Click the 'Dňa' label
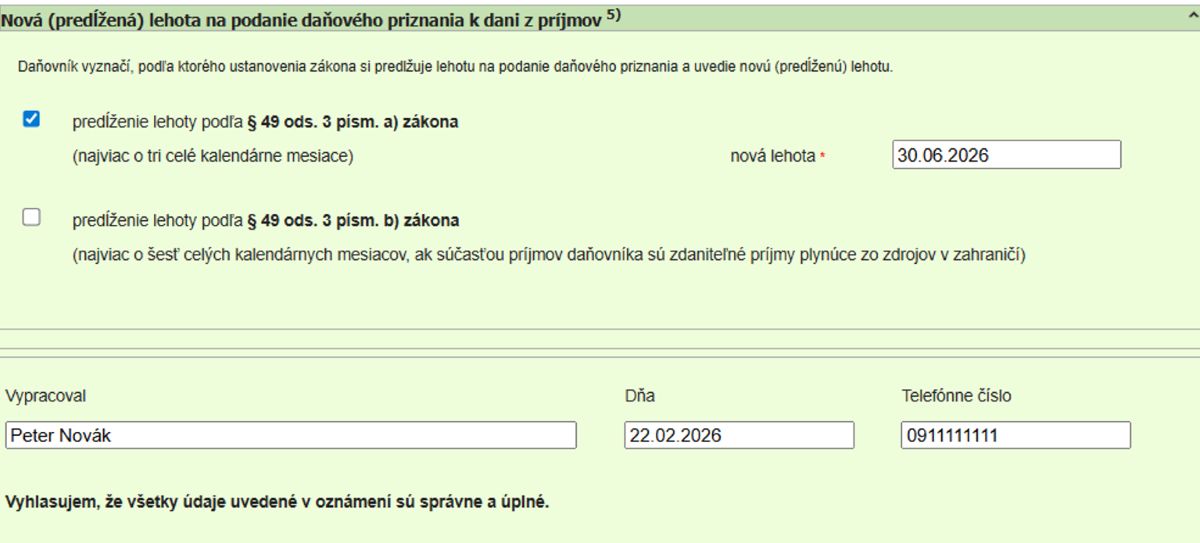The width and height of the screenshot is (1200, 543). pos(639,396)
